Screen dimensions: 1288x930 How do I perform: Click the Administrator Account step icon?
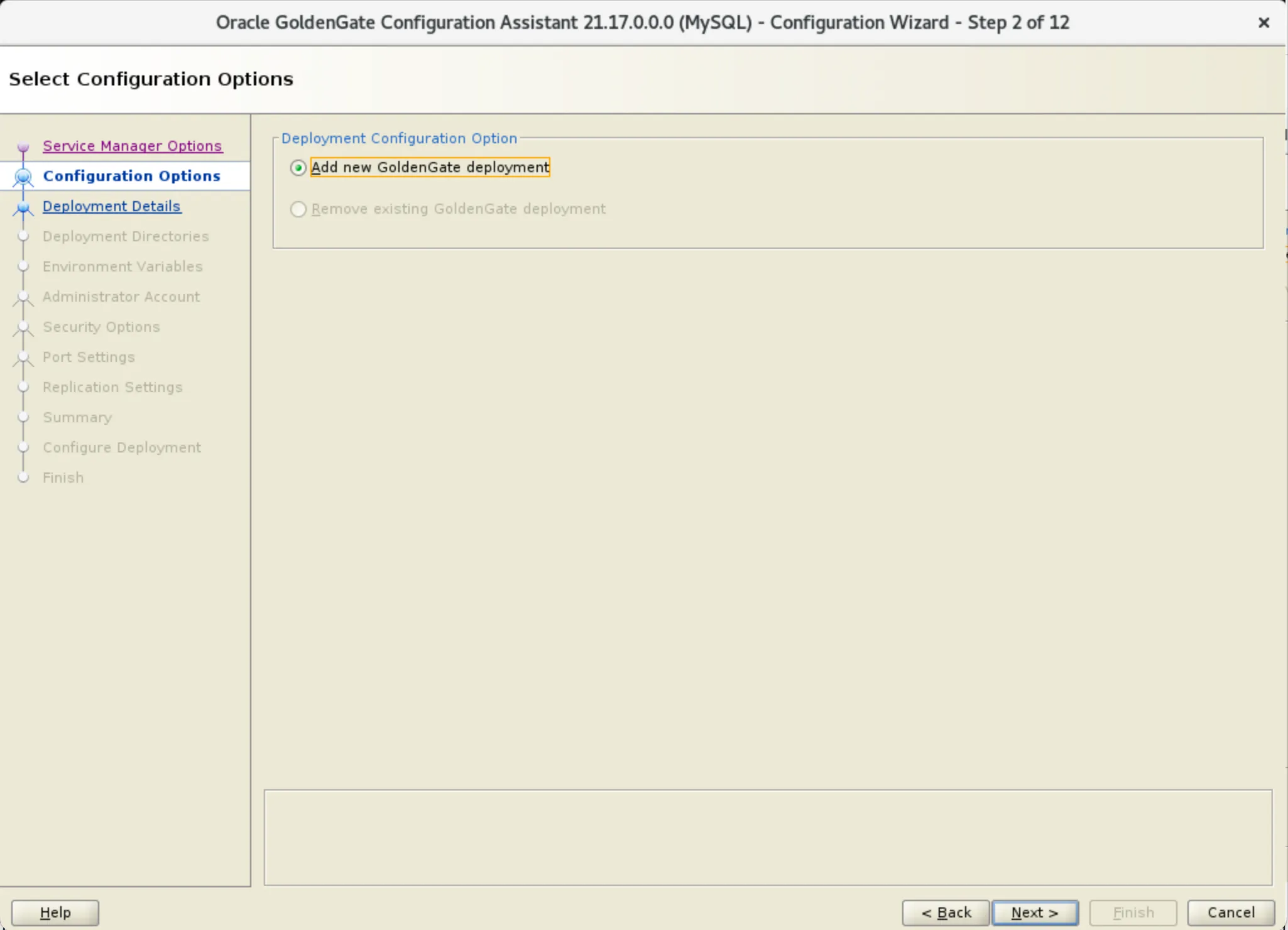coord(23,298)
